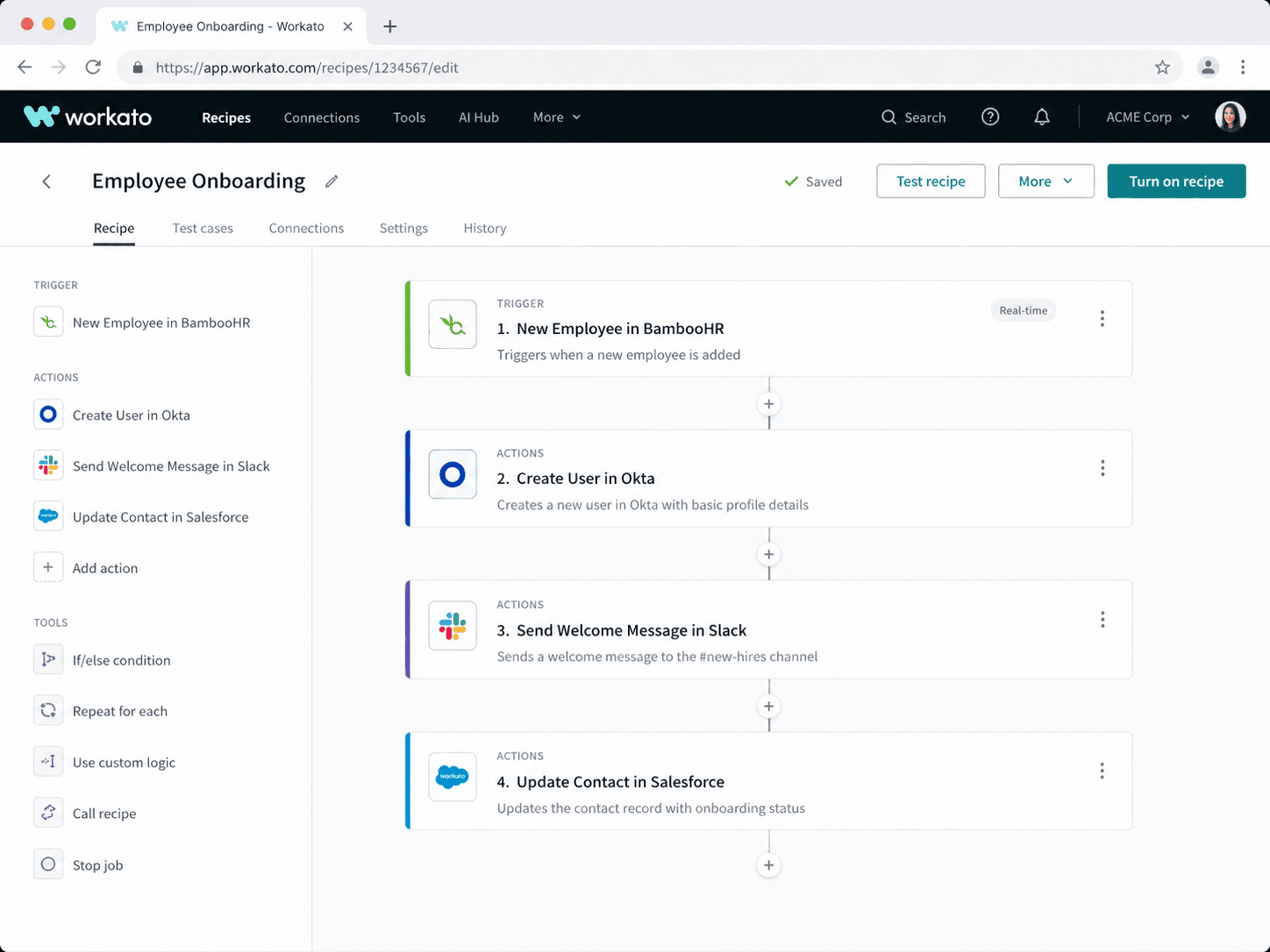The height and width of the screenshot is (952, 1270).
Task: Click Slack icon in sidebar actions
Action: [48, 465]
